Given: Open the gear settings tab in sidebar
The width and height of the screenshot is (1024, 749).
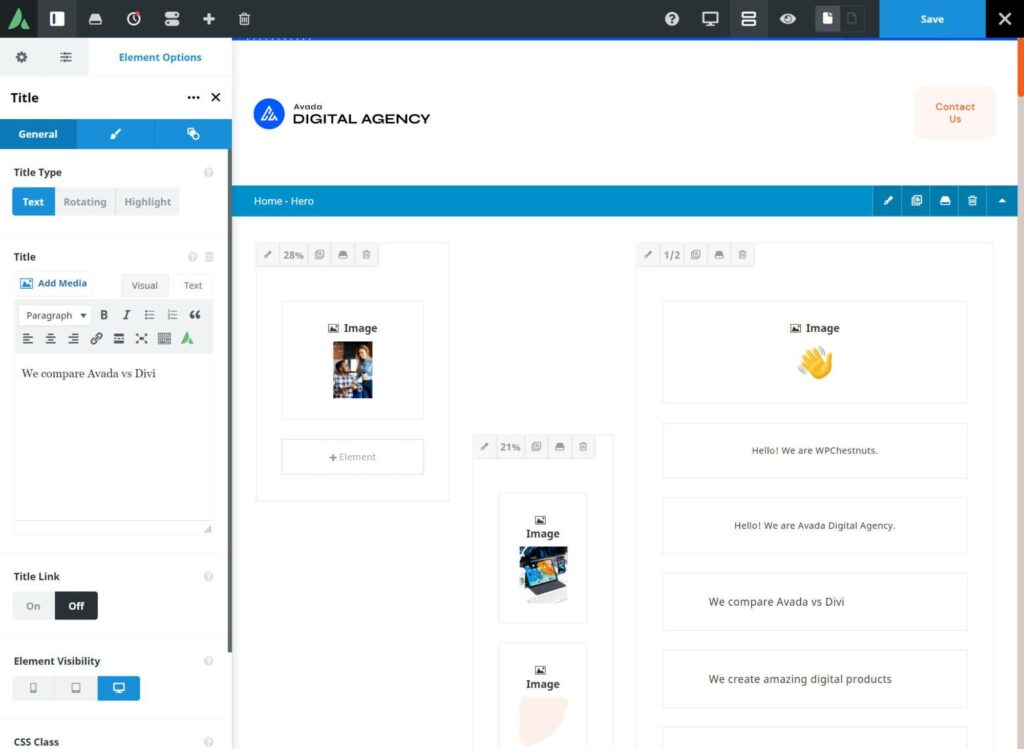Looking at the screenshot, I should pos(22,57).
